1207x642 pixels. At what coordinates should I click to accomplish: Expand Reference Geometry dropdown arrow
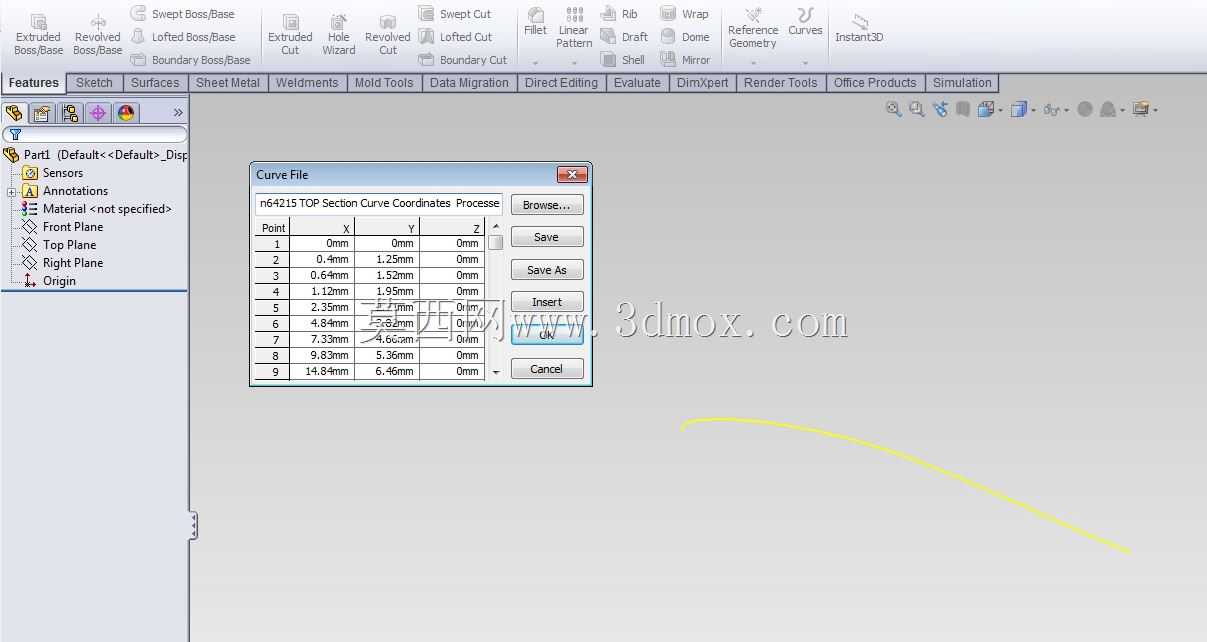(x=753, y=62)
